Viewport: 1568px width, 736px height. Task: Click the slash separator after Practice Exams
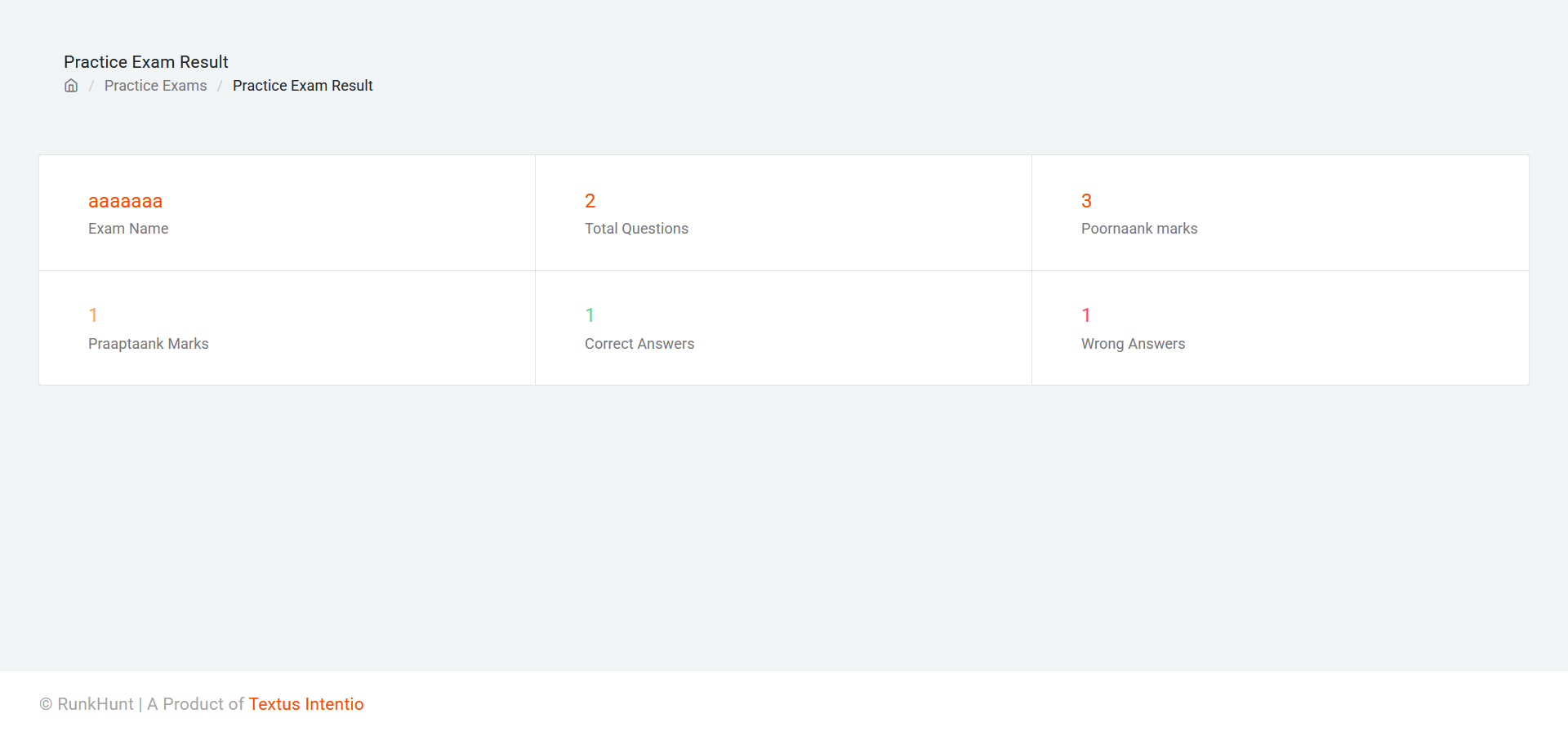tap(220, 86)
